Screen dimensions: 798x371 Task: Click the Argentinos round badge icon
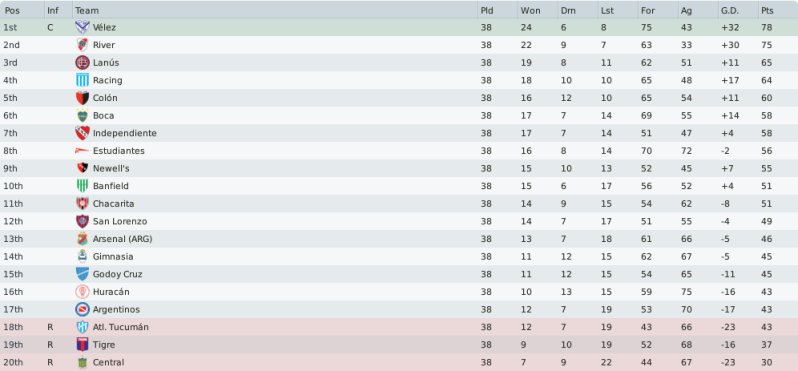82,309
